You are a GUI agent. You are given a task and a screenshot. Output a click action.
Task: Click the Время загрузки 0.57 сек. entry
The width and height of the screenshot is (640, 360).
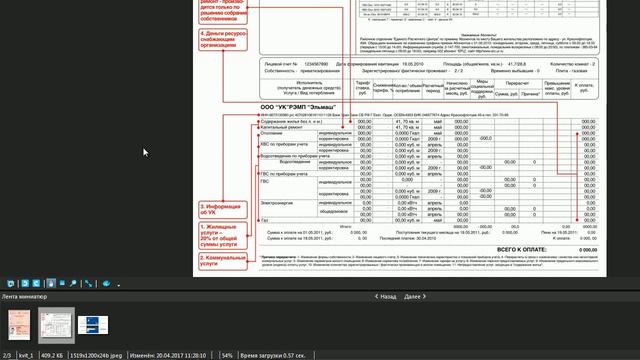pyautogui.click(x=273, y=356)
